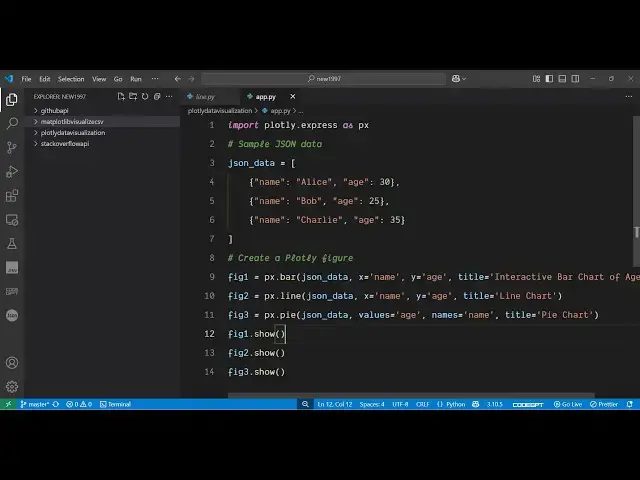Toggle bottom panel visibility
This screenshot has height=480, width=640.
[562, 79]
